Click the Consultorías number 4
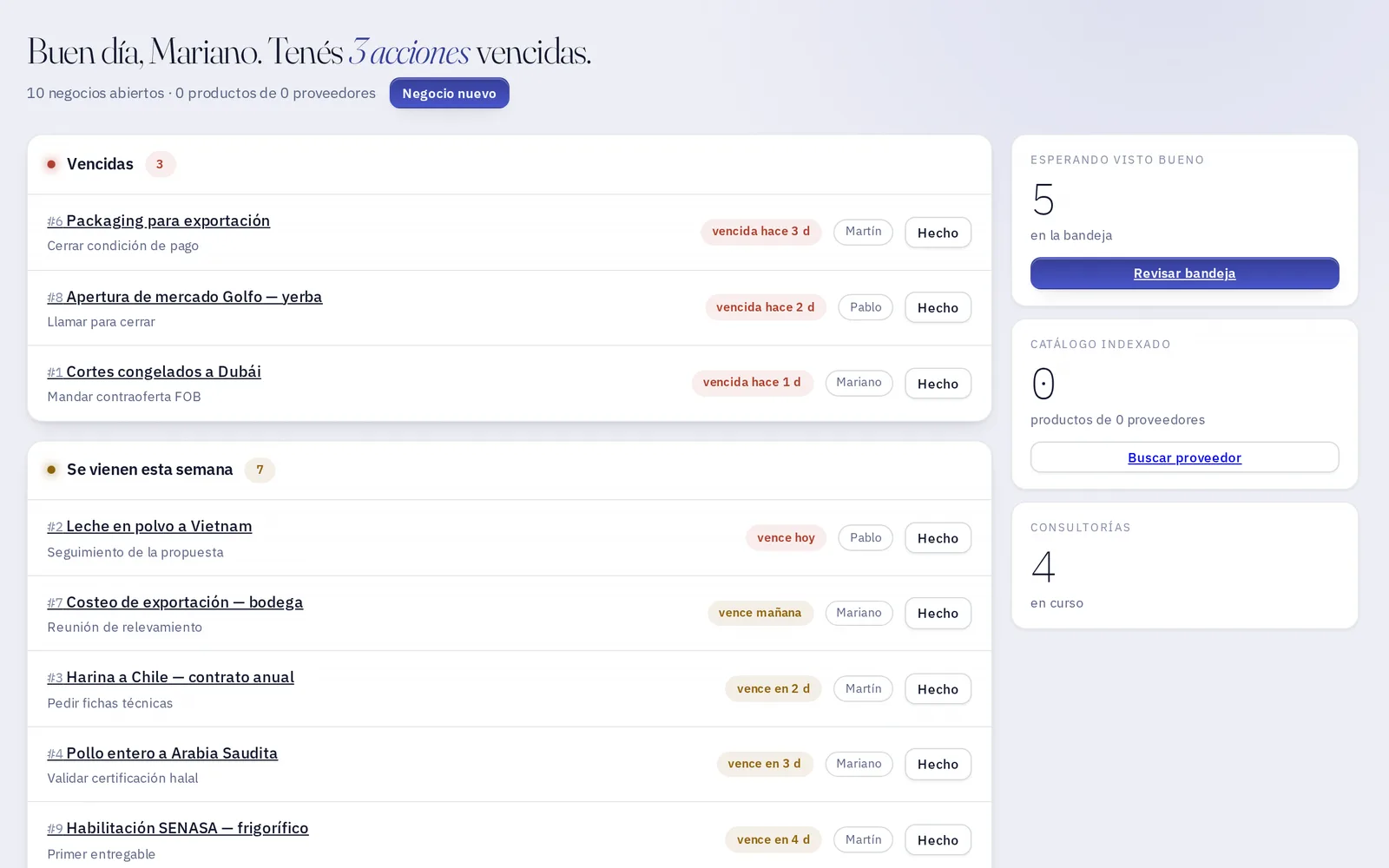Viewport: 1389px width, 868px height. (1043, 567)
